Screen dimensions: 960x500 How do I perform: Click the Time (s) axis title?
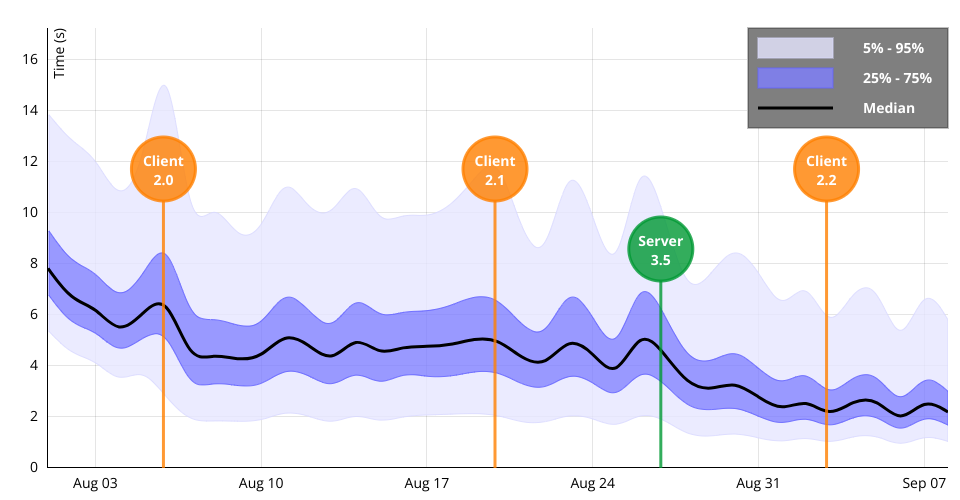59,53
